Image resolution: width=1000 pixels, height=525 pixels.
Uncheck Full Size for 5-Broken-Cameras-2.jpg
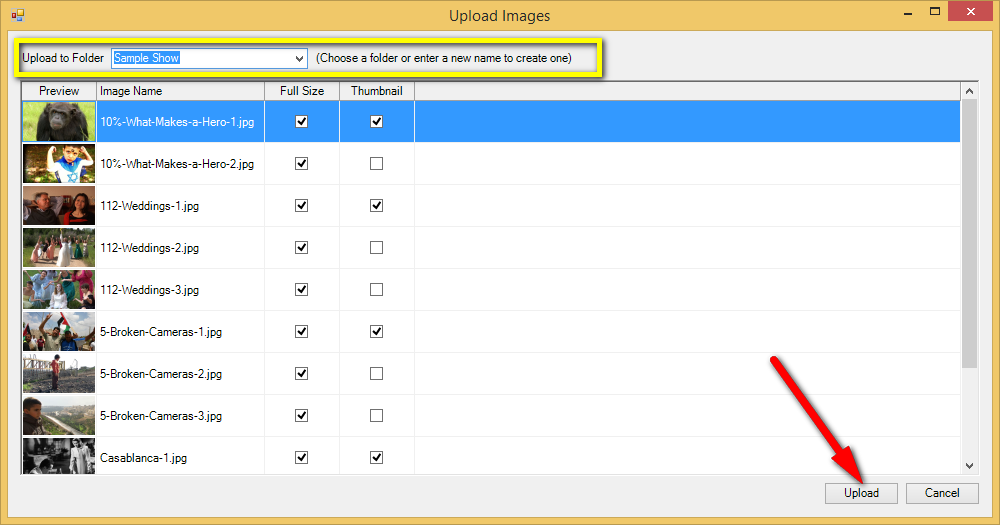pyautogui.click(x=302, y=374)
